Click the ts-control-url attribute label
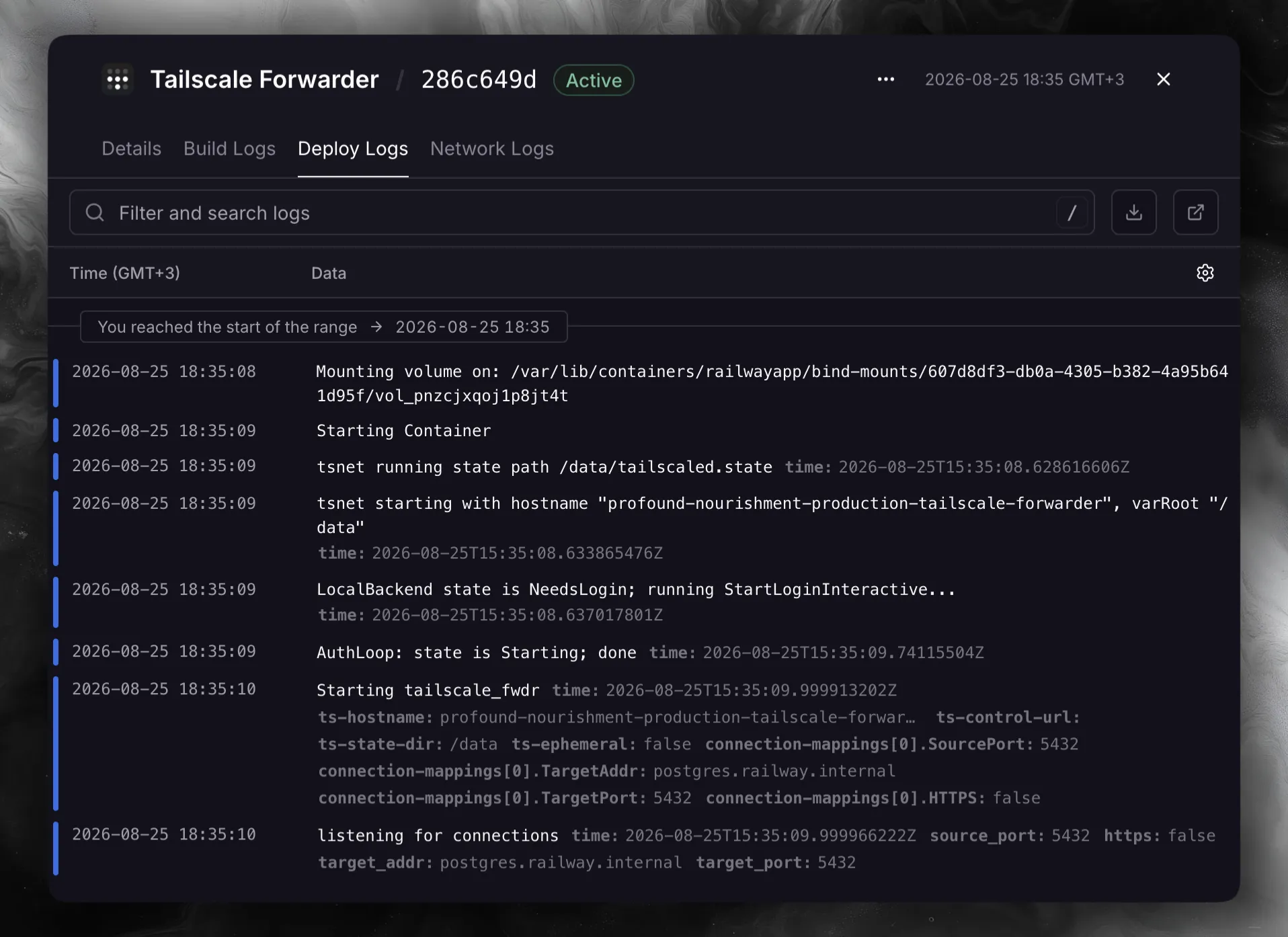Screen dimensions: 1288x937 [1008, 717]
